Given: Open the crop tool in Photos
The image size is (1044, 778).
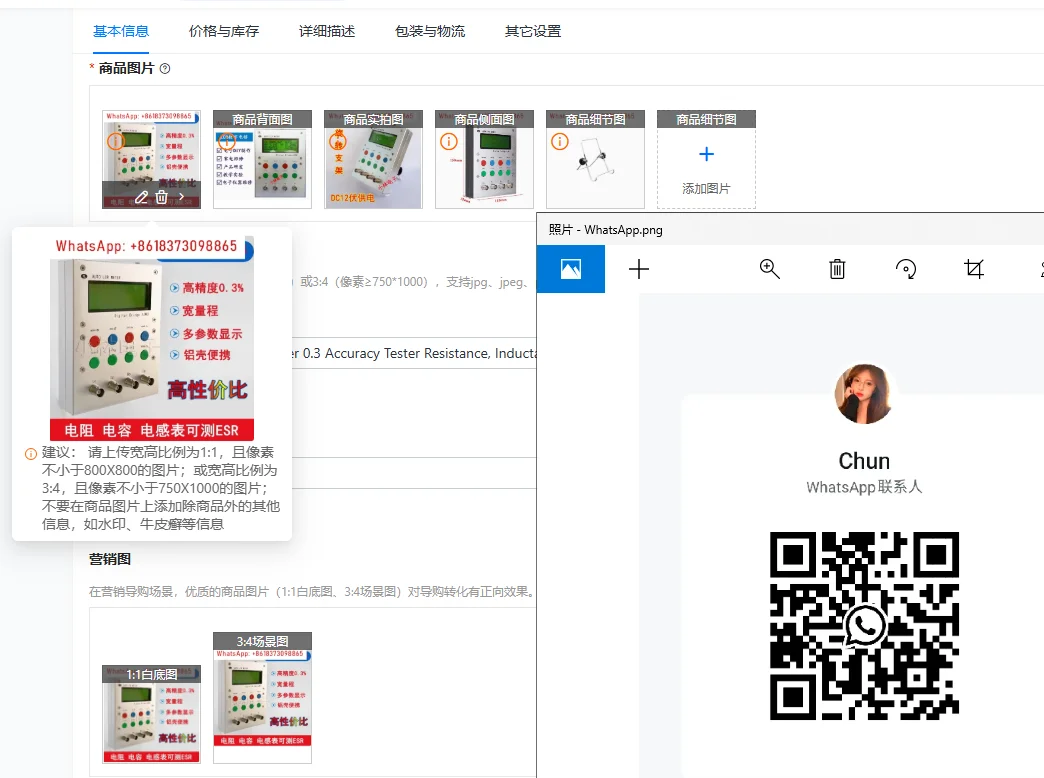Looking at the screenshot, I should (973, 269).
